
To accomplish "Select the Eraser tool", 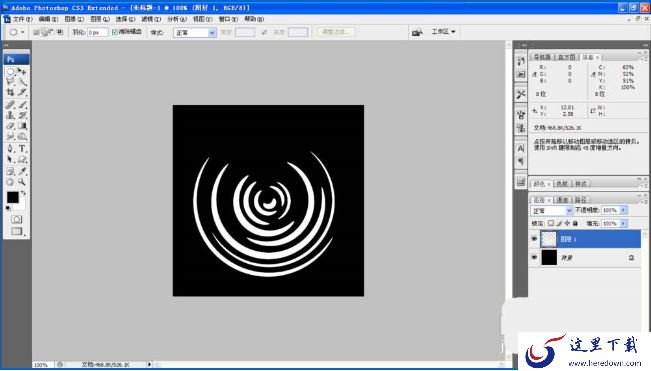I will tap(11, 126).
